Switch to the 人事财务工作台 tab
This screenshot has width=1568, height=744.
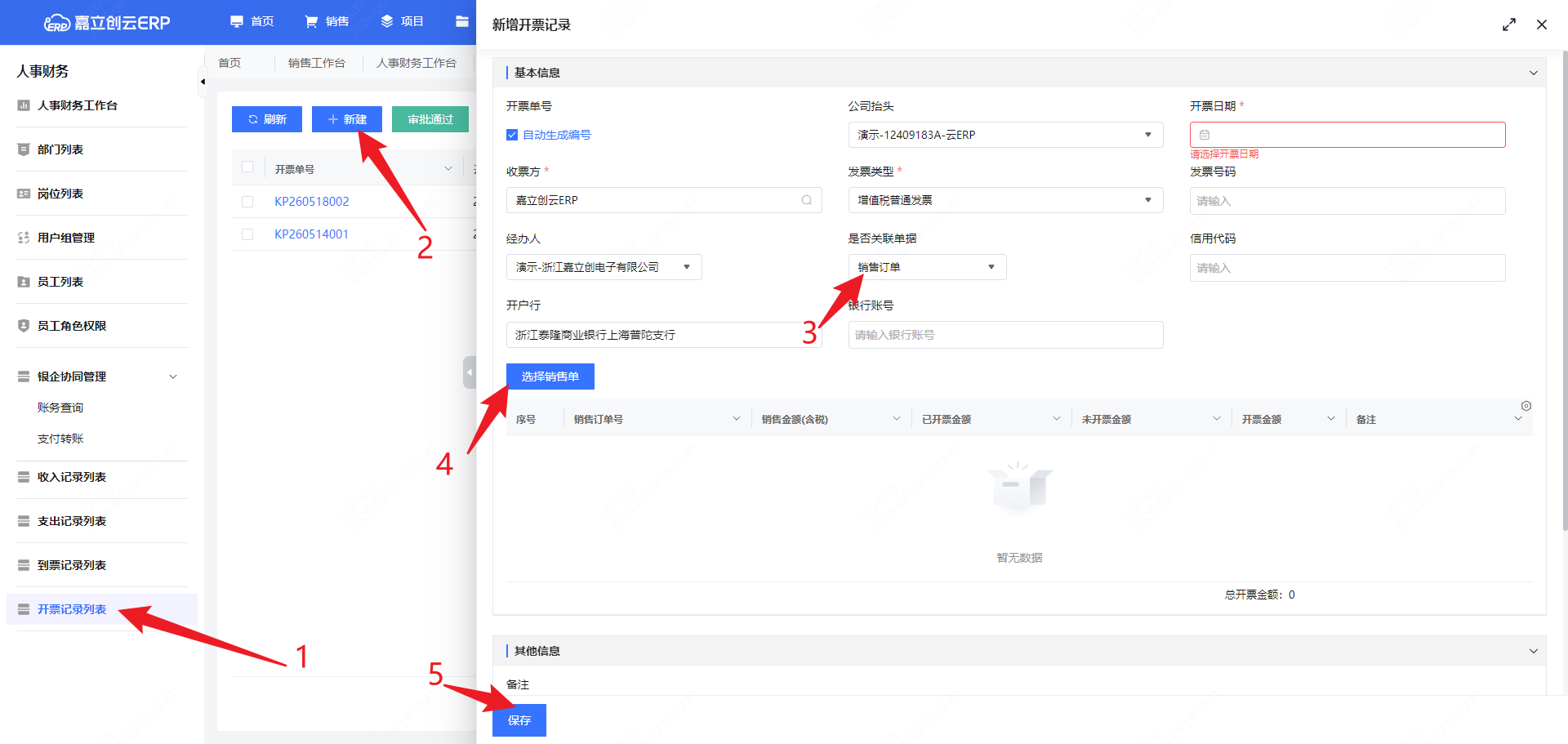(x=416, y=63)
